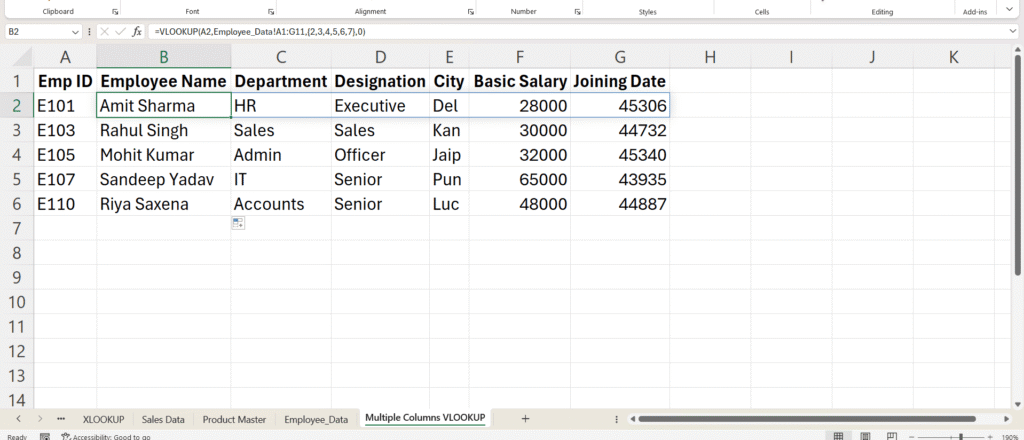Go to the previous sheet tab arrow
The height and width of the screenshot is (440, 1024).
18,419
